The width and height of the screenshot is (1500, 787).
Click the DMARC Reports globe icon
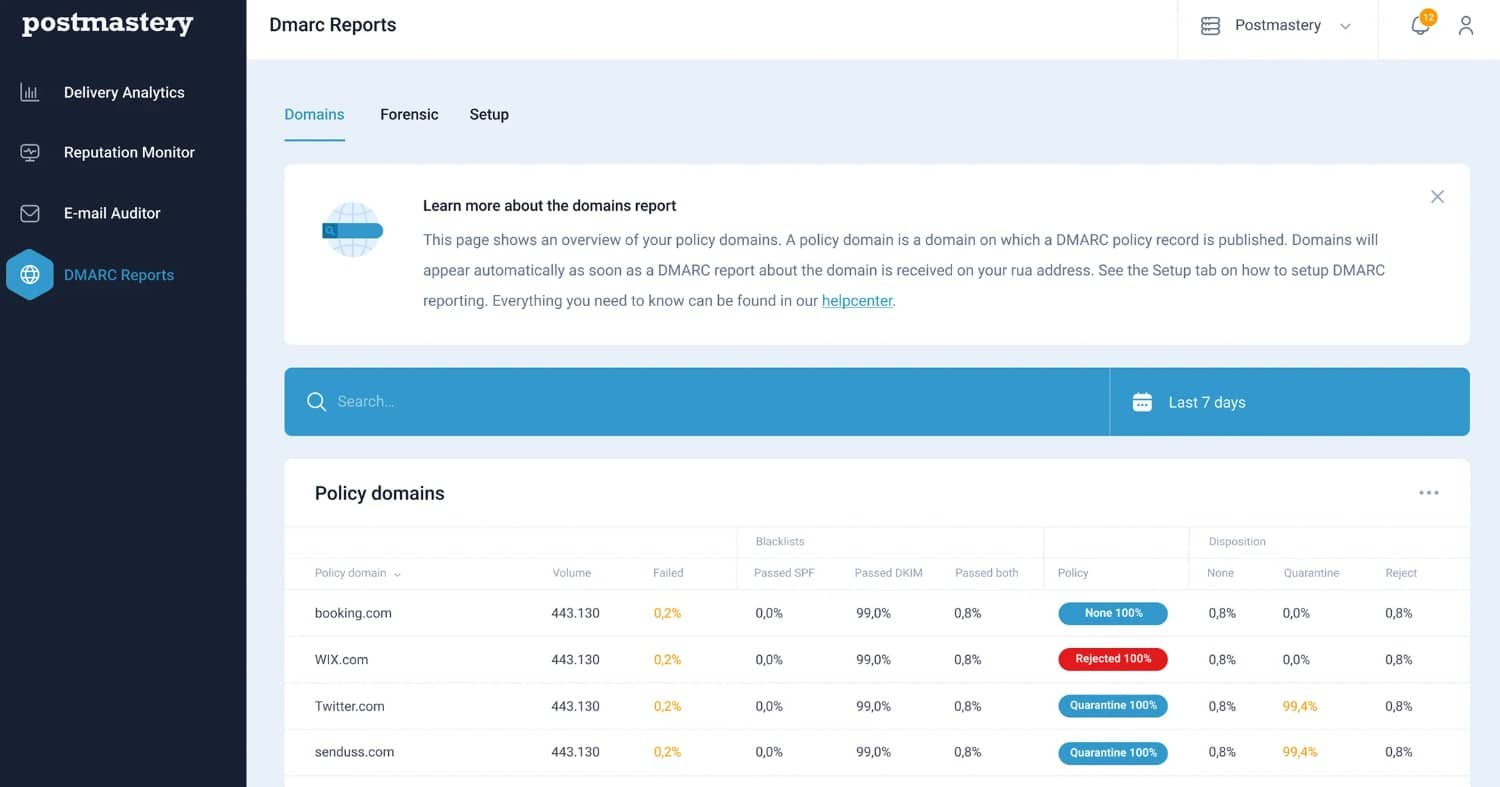coord(30,275)
